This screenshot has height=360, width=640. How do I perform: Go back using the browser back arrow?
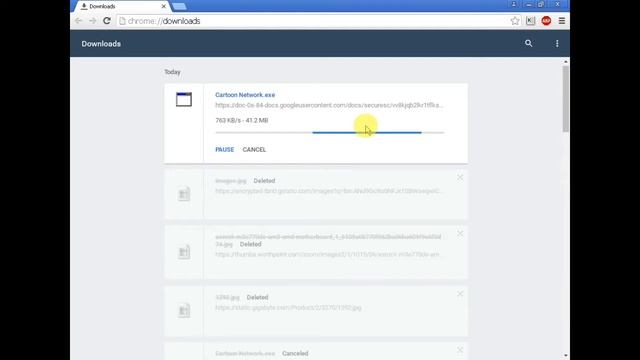pos(78,21)
